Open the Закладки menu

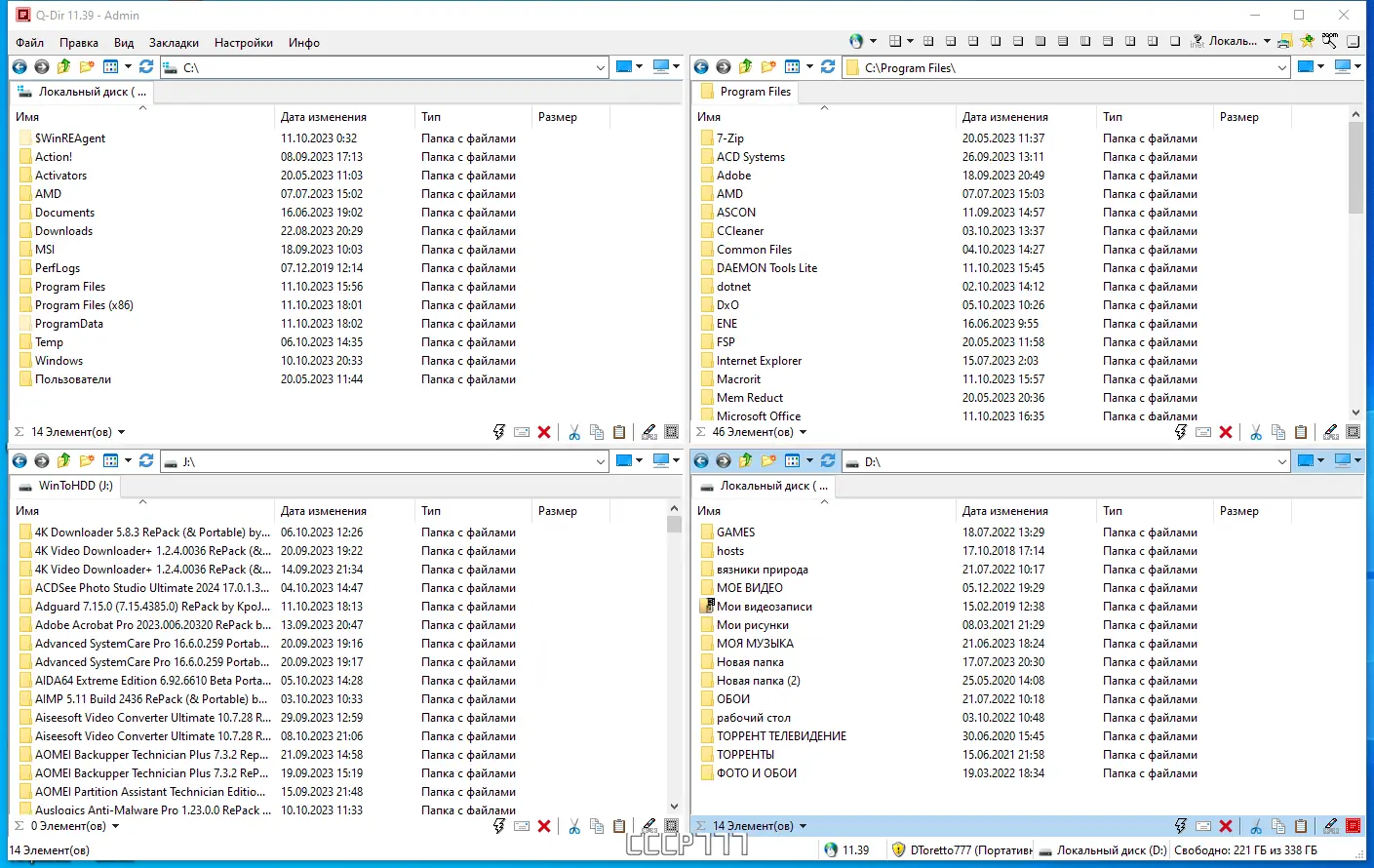(x=174, y=43)
